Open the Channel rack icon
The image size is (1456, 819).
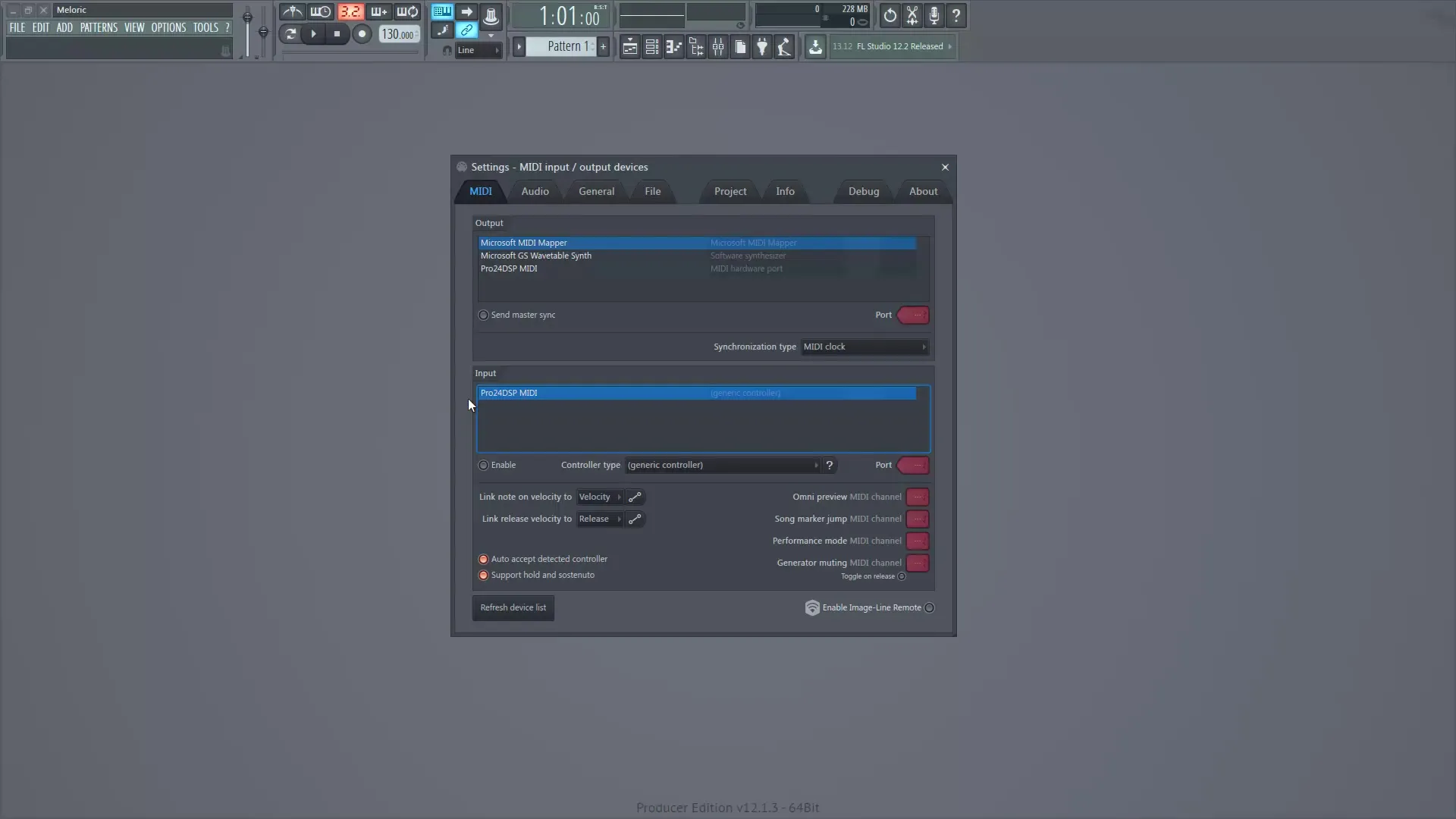click(x=651, y=47)
